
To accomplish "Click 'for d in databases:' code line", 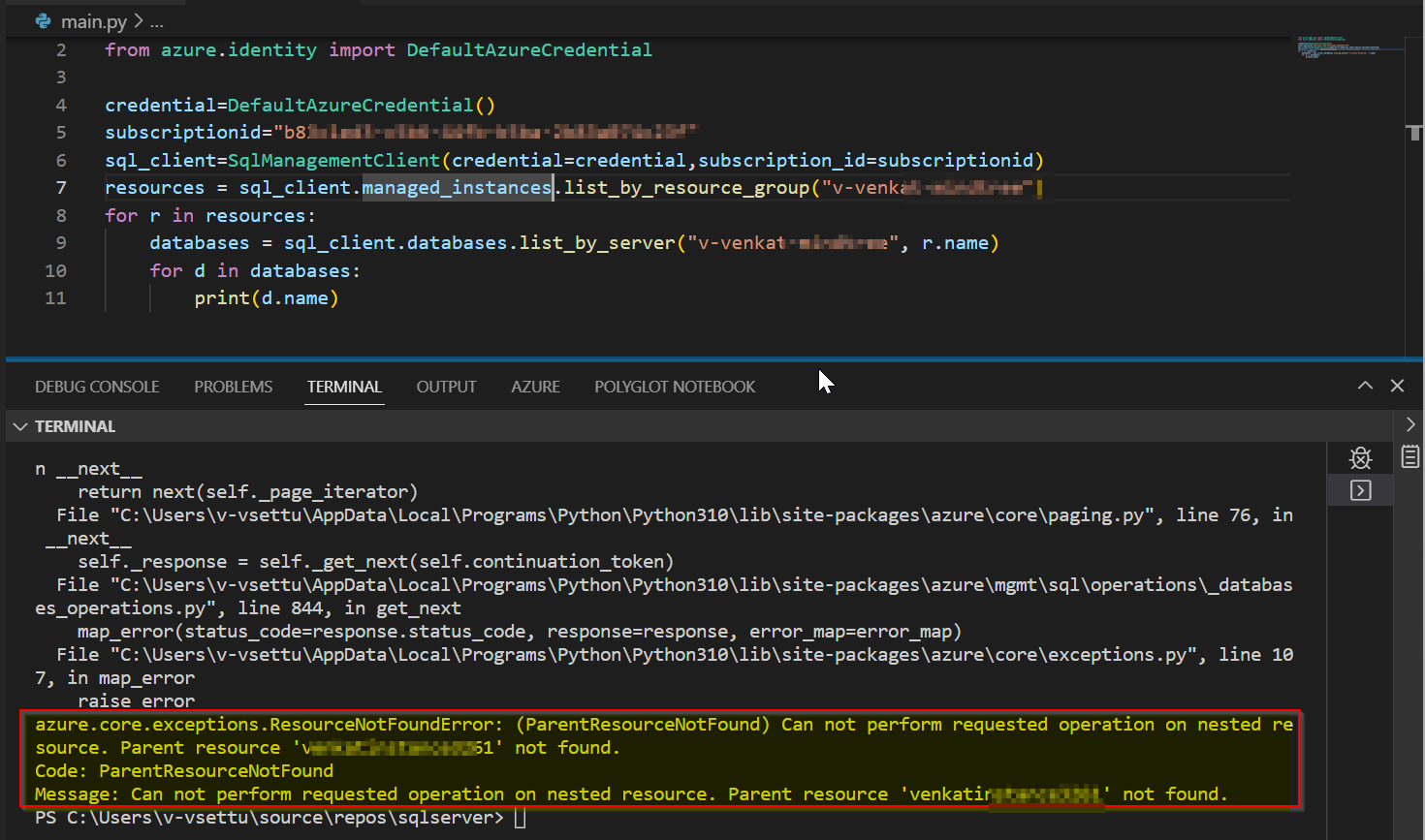I will click(255, 271).
